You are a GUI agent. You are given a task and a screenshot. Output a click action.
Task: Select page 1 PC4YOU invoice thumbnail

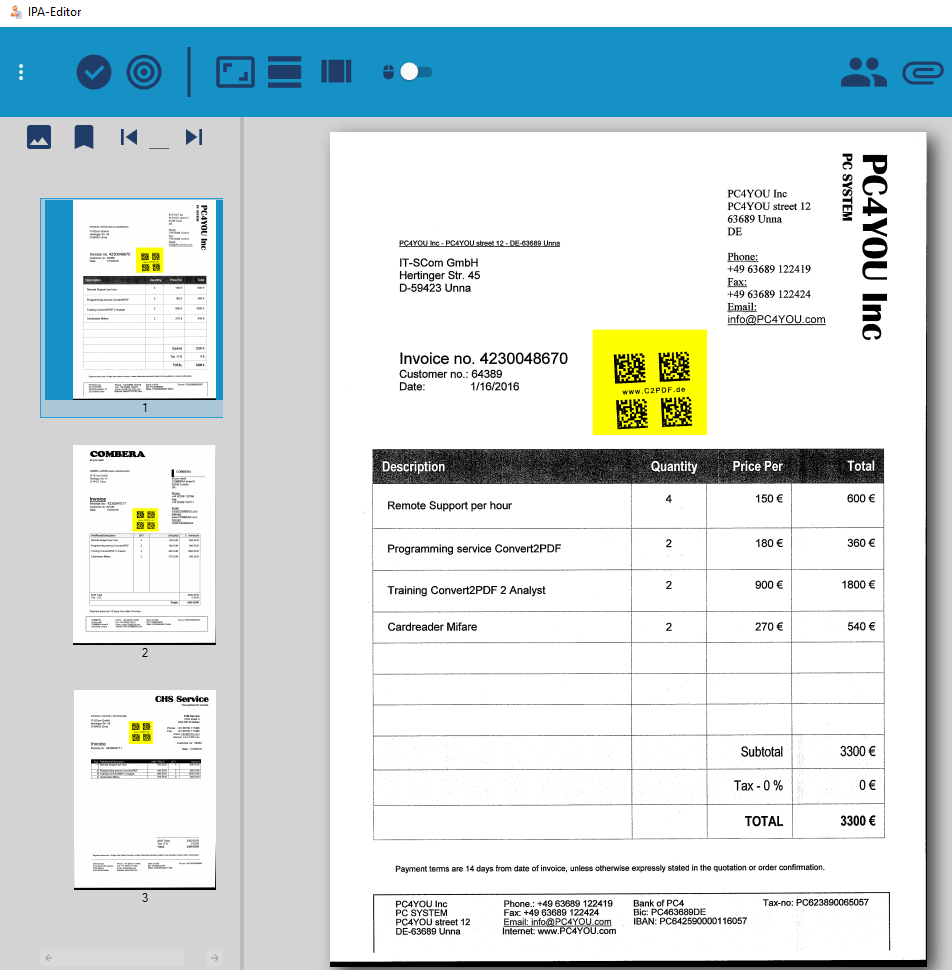coord(145,299)
